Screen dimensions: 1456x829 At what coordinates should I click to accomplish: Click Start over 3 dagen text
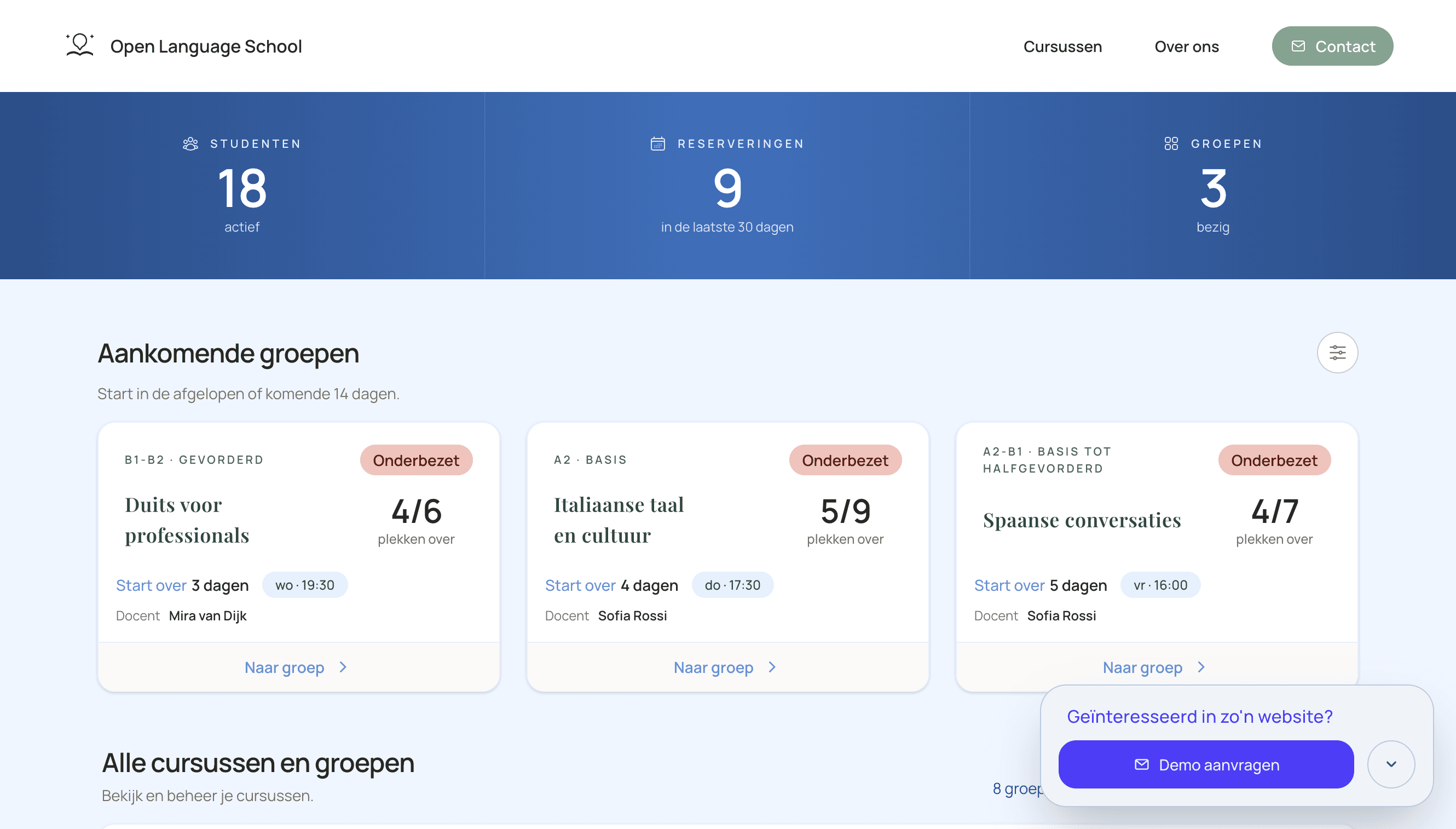pyautogui.click(x=182, y=585)
